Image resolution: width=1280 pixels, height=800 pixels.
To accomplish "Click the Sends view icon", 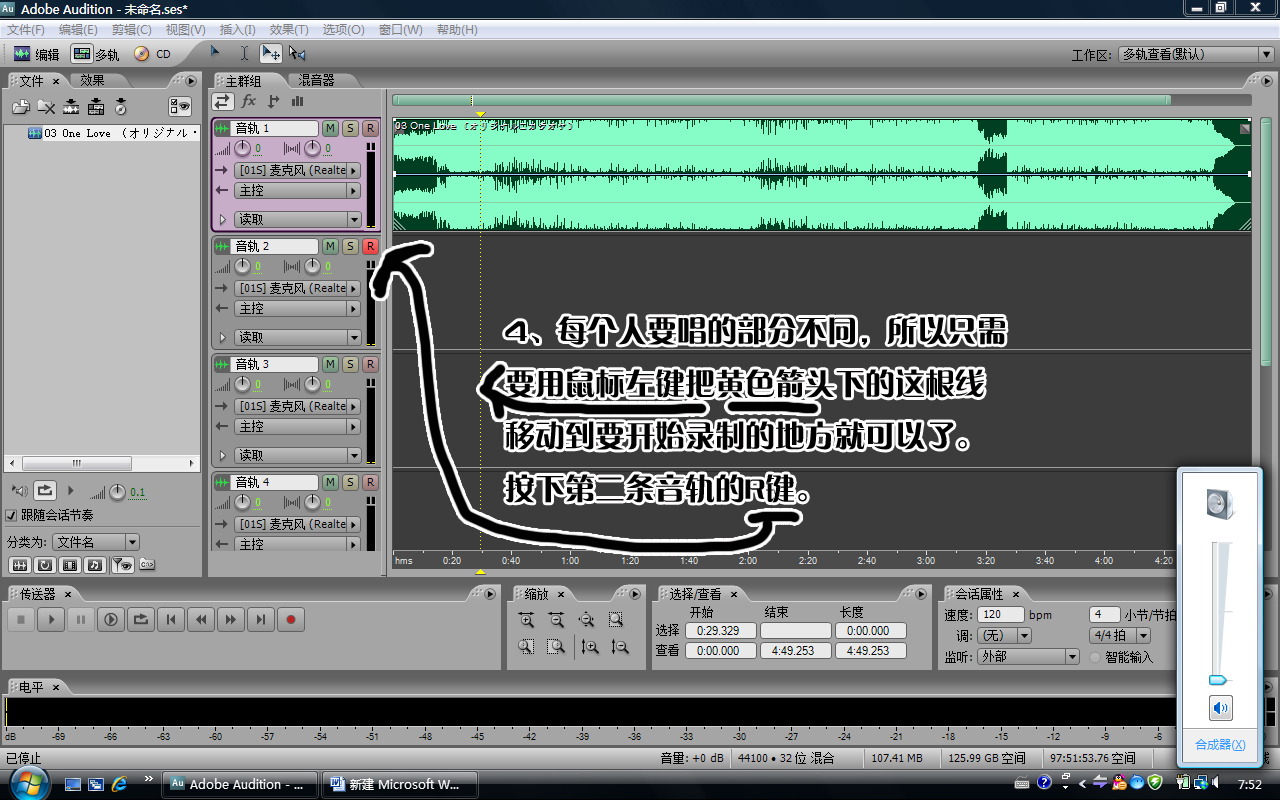I will (273, 101).
